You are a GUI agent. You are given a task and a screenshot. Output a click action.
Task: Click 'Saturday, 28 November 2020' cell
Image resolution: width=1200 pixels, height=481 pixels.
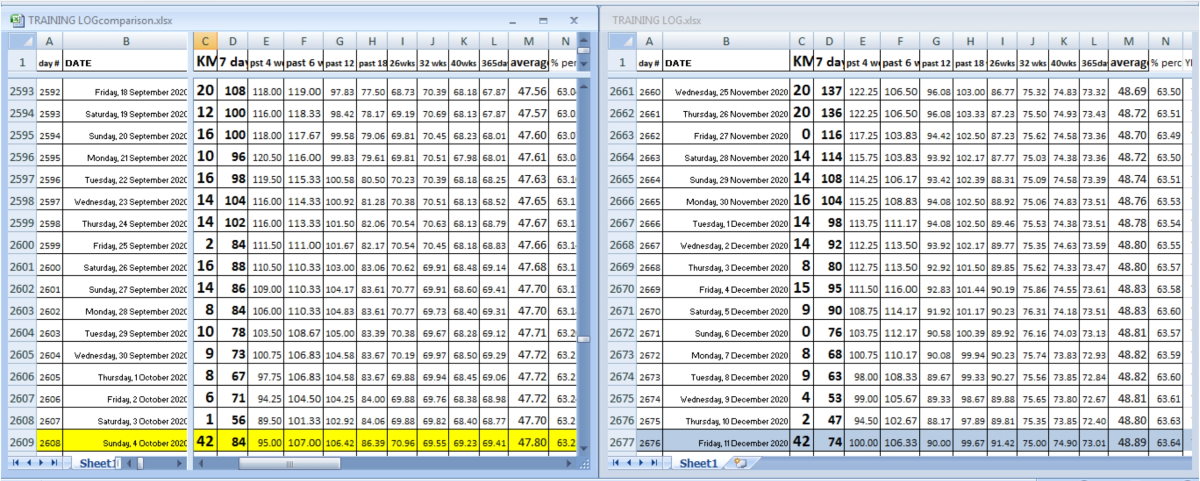point(725,157)
